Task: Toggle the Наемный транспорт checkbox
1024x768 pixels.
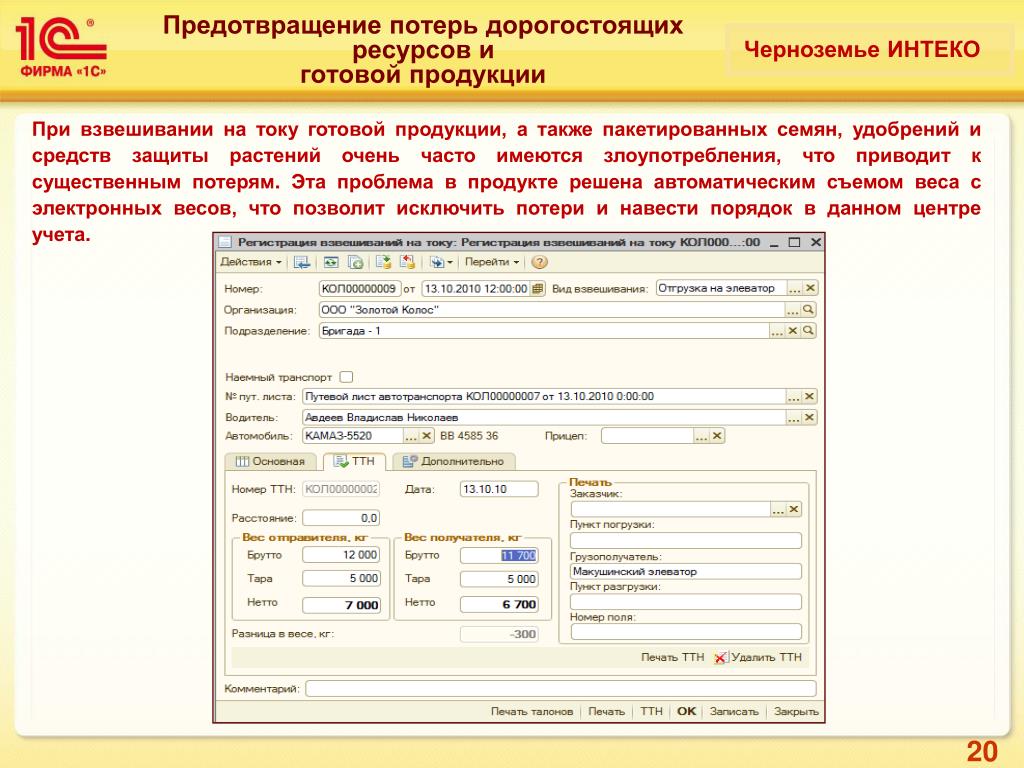Action: (x=346, y=377)
